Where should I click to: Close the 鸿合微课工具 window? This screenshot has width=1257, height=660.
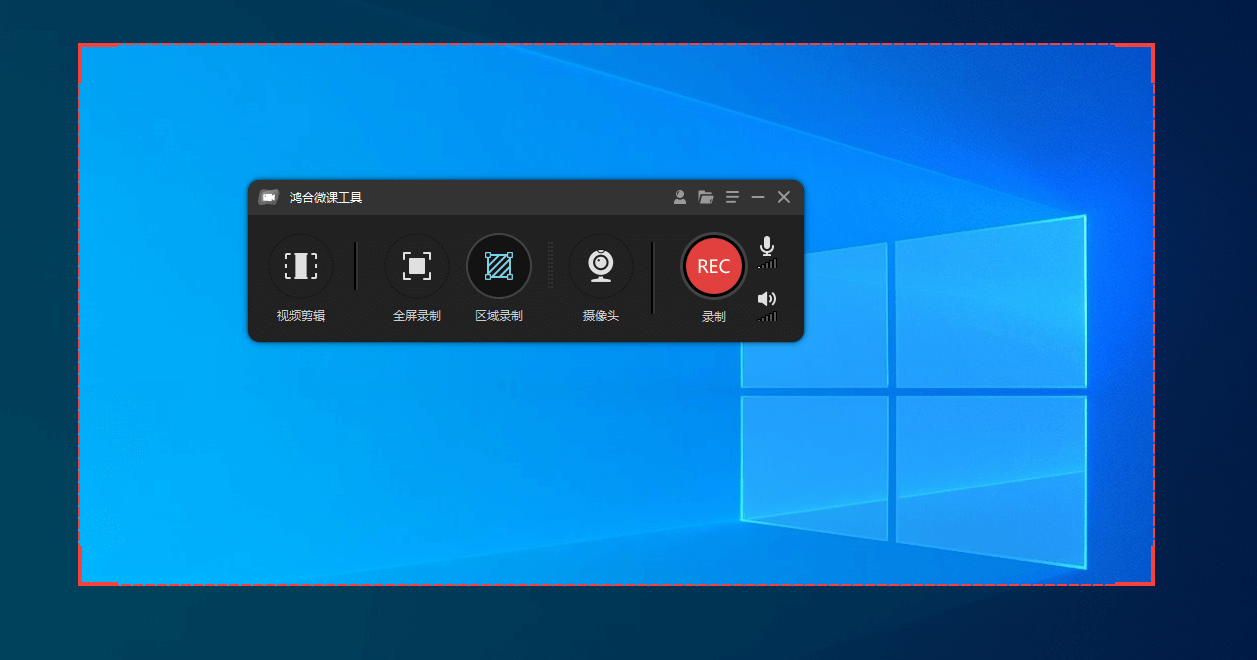pos(784,197)
